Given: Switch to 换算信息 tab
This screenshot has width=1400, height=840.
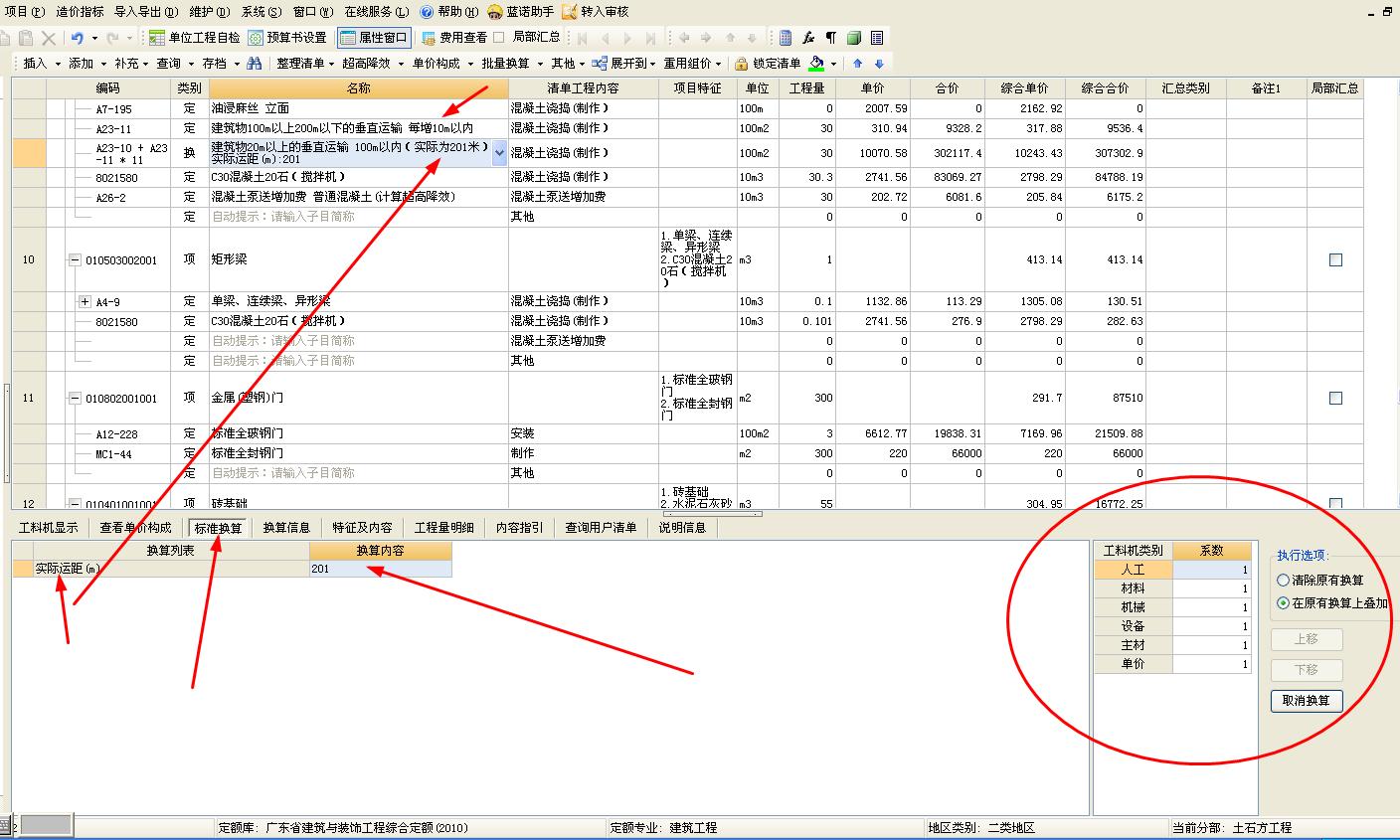Looking at the screenshot, I should pyautogui.click(x=286, y=528).
